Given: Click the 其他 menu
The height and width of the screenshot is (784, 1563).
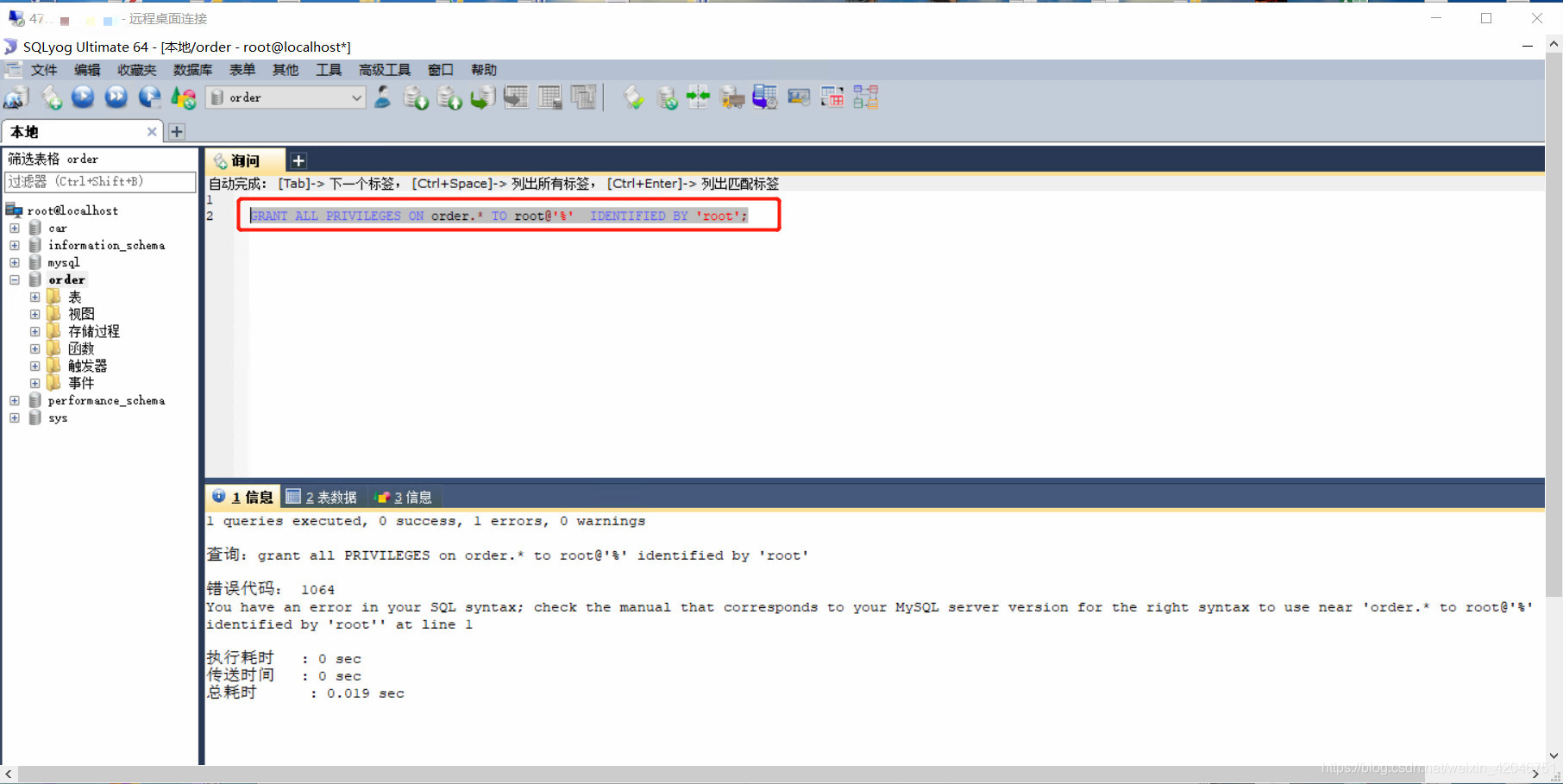Looking at the screenshot, I should coord(286,70).
